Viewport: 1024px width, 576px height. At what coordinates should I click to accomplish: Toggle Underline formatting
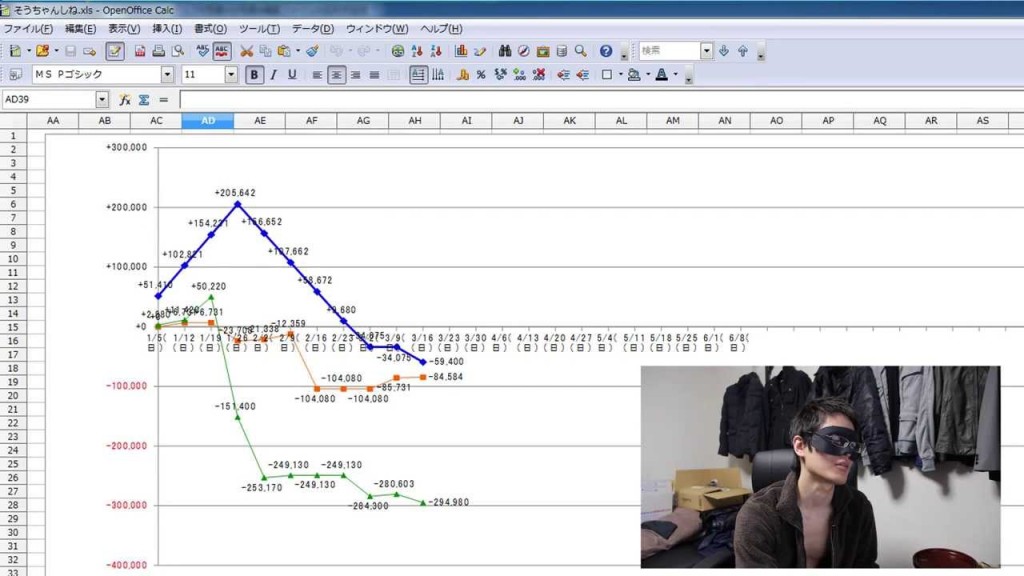292,75
